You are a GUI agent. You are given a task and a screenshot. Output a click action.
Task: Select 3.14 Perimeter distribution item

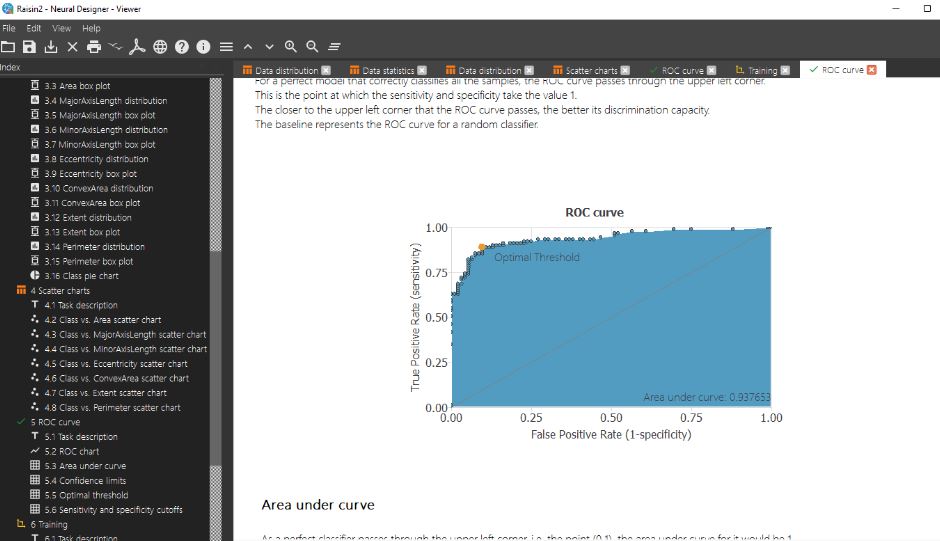click(94, 247)
